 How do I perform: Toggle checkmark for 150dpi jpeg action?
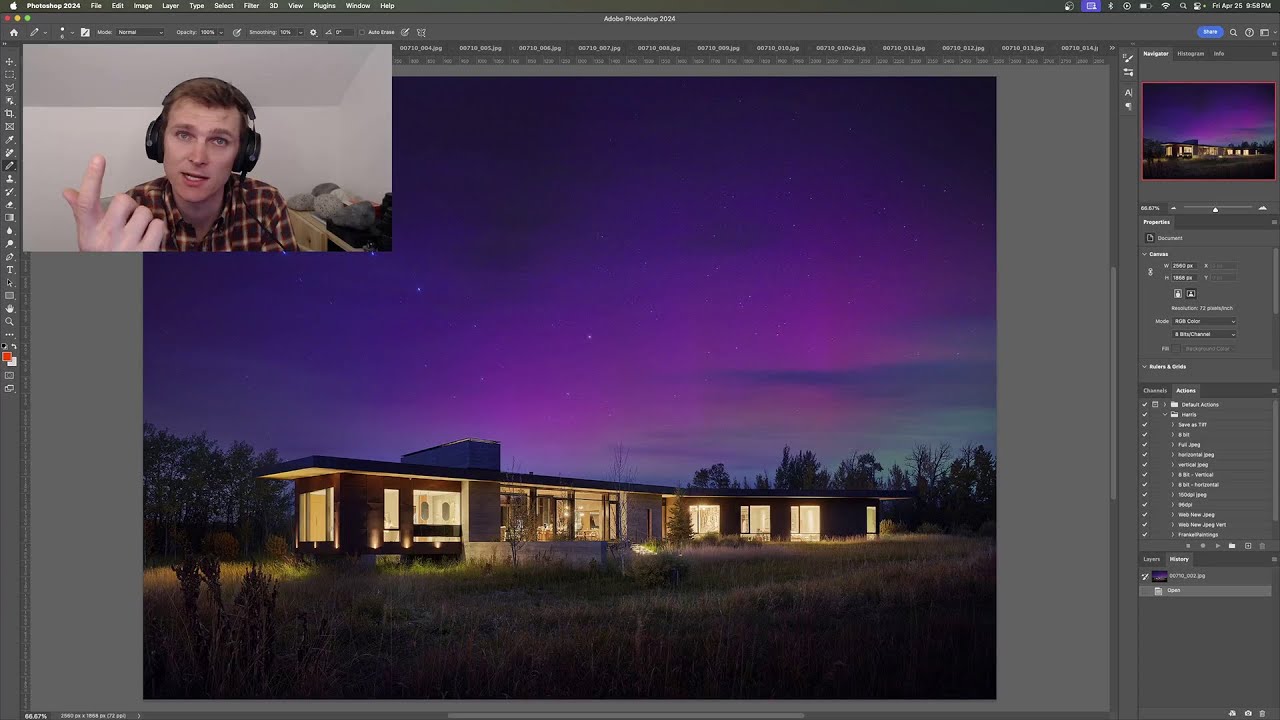pyautogui.click(x=1145, y=494)
